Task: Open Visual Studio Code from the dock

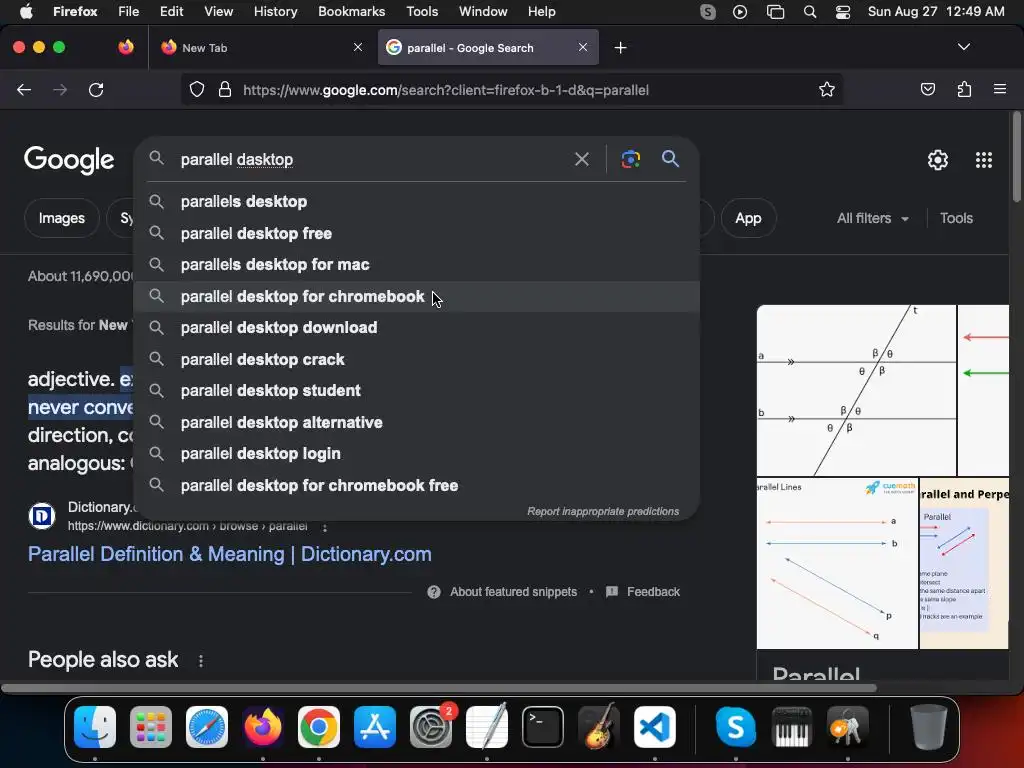Action: 654,727
